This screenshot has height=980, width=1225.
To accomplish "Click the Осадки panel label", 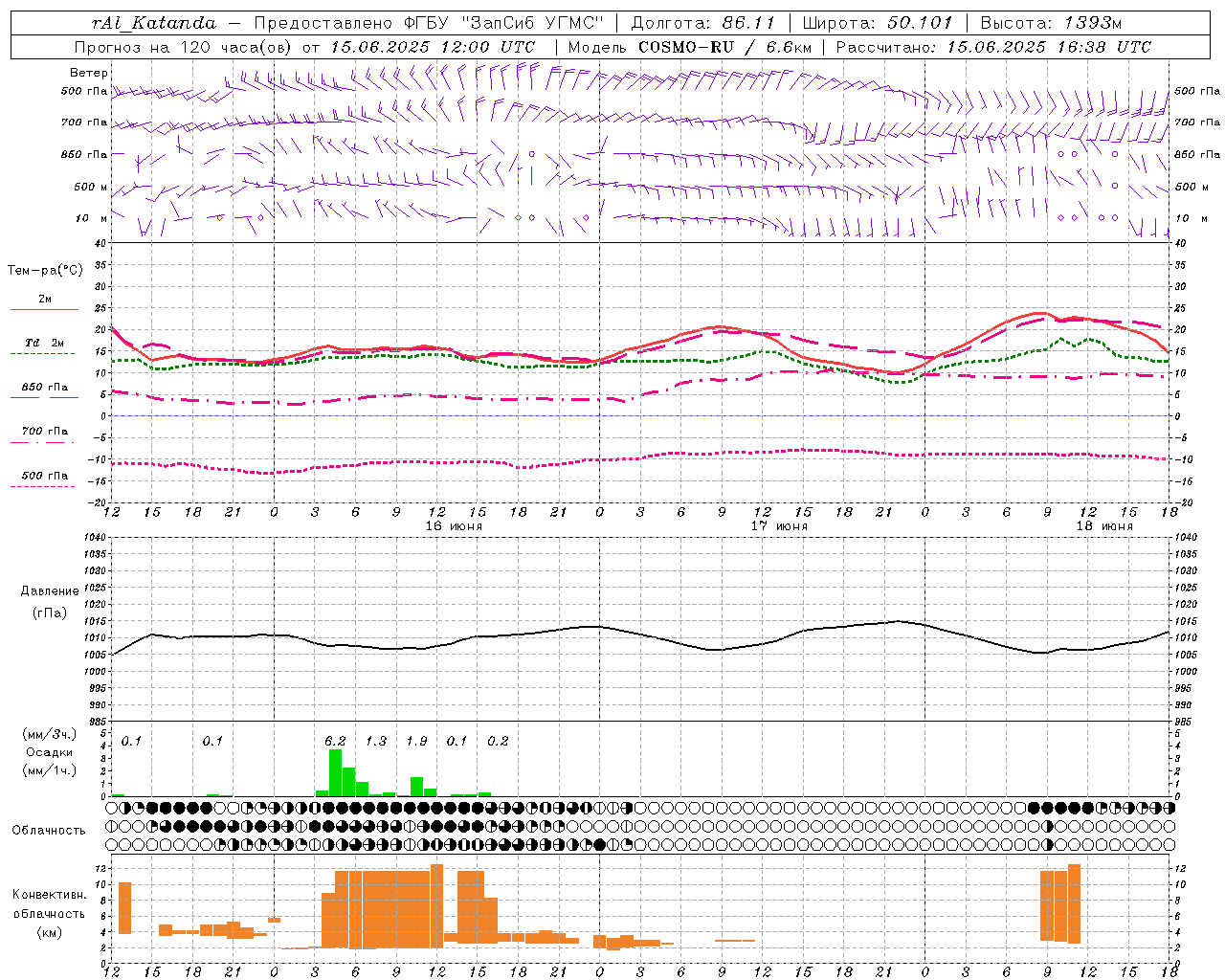I will click(50, 752).
